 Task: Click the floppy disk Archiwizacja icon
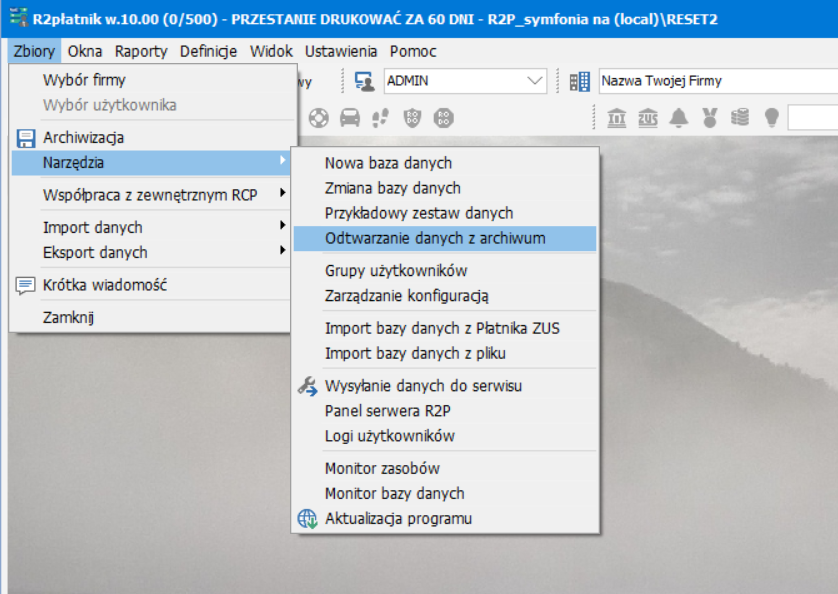[26, 138]
